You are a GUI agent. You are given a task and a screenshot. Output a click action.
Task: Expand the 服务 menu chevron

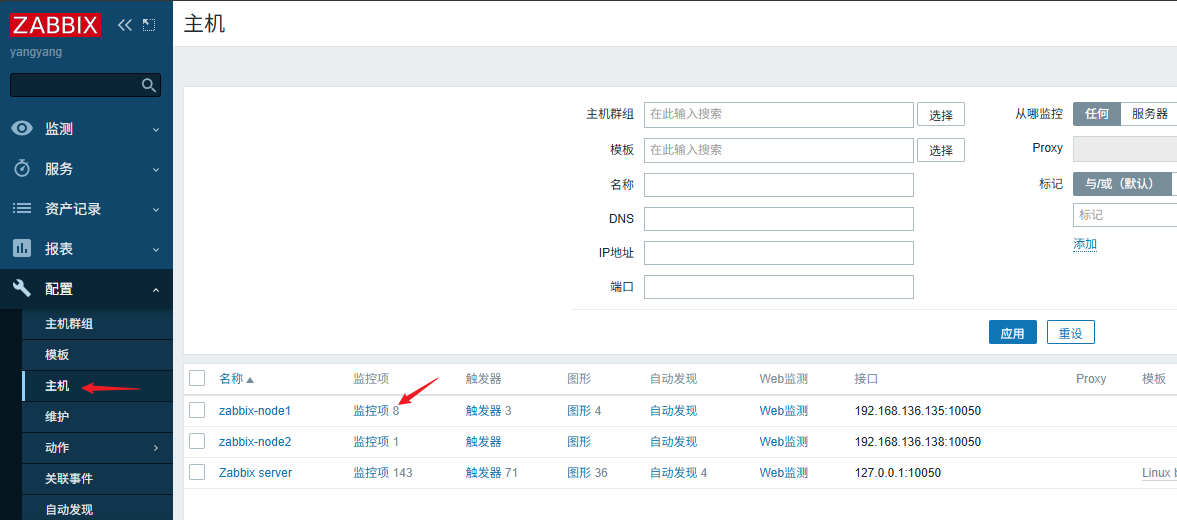coord(156,170)
